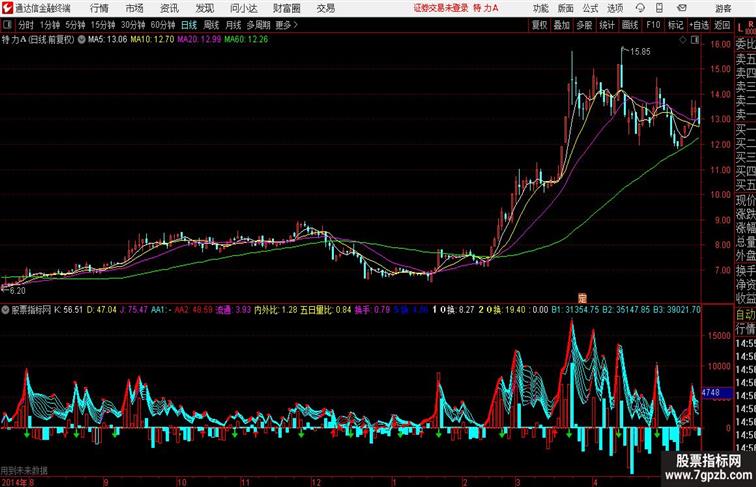This screenshot has height=487, width=756.
Task: Open the 行情 menu
Action: click(x=99, y=8)
